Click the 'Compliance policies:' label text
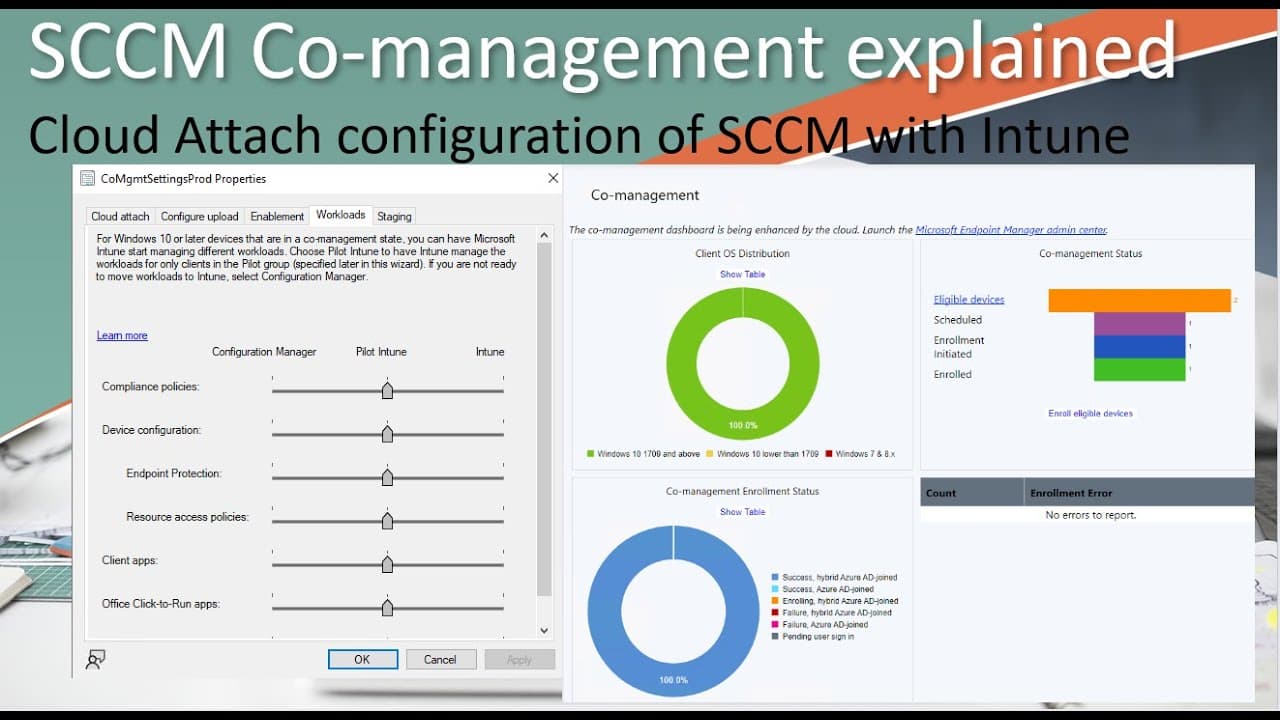 150,386
